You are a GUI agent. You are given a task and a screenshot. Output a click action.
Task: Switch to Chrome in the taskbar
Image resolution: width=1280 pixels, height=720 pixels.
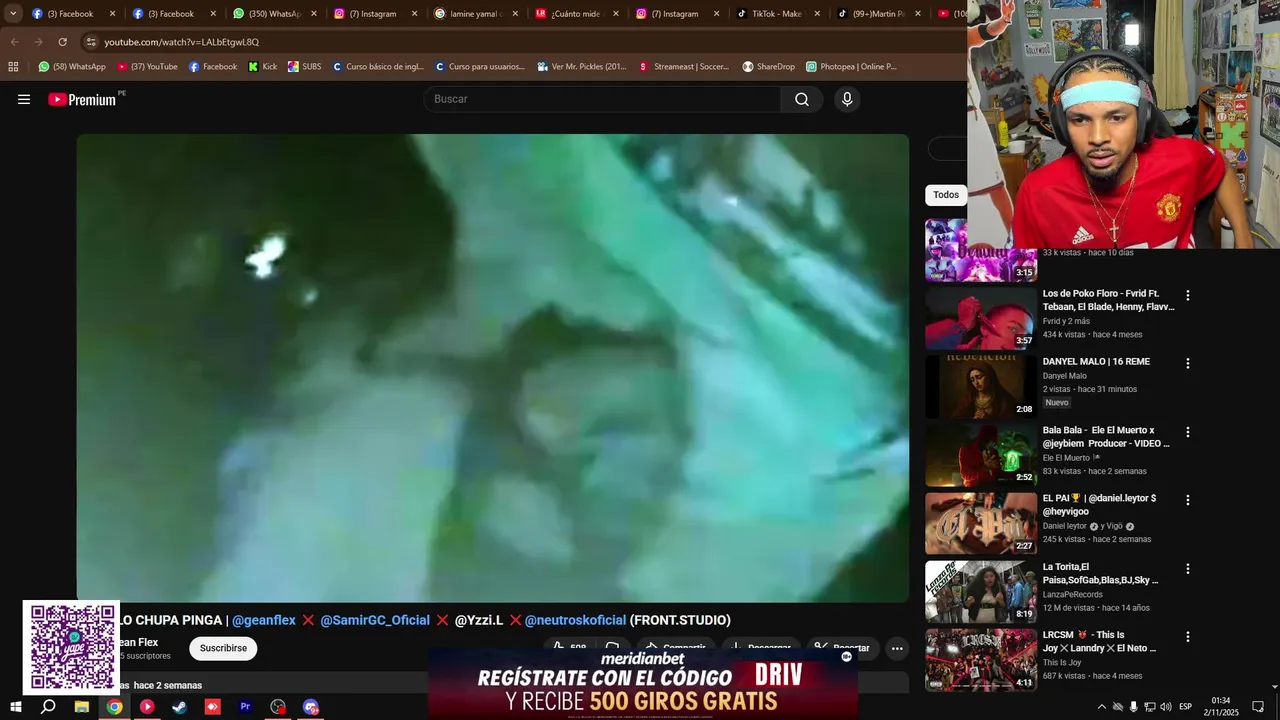point(115,707)
